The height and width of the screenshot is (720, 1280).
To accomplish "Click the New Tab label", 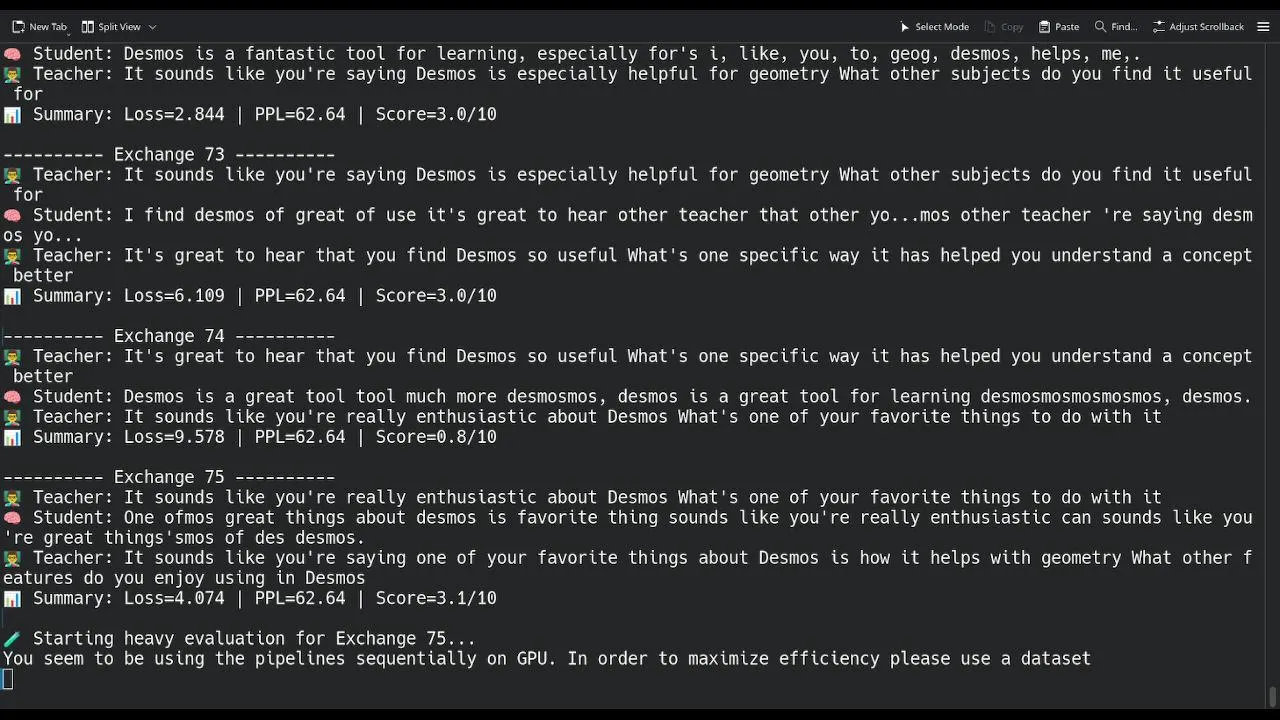I will coord(47,27).
